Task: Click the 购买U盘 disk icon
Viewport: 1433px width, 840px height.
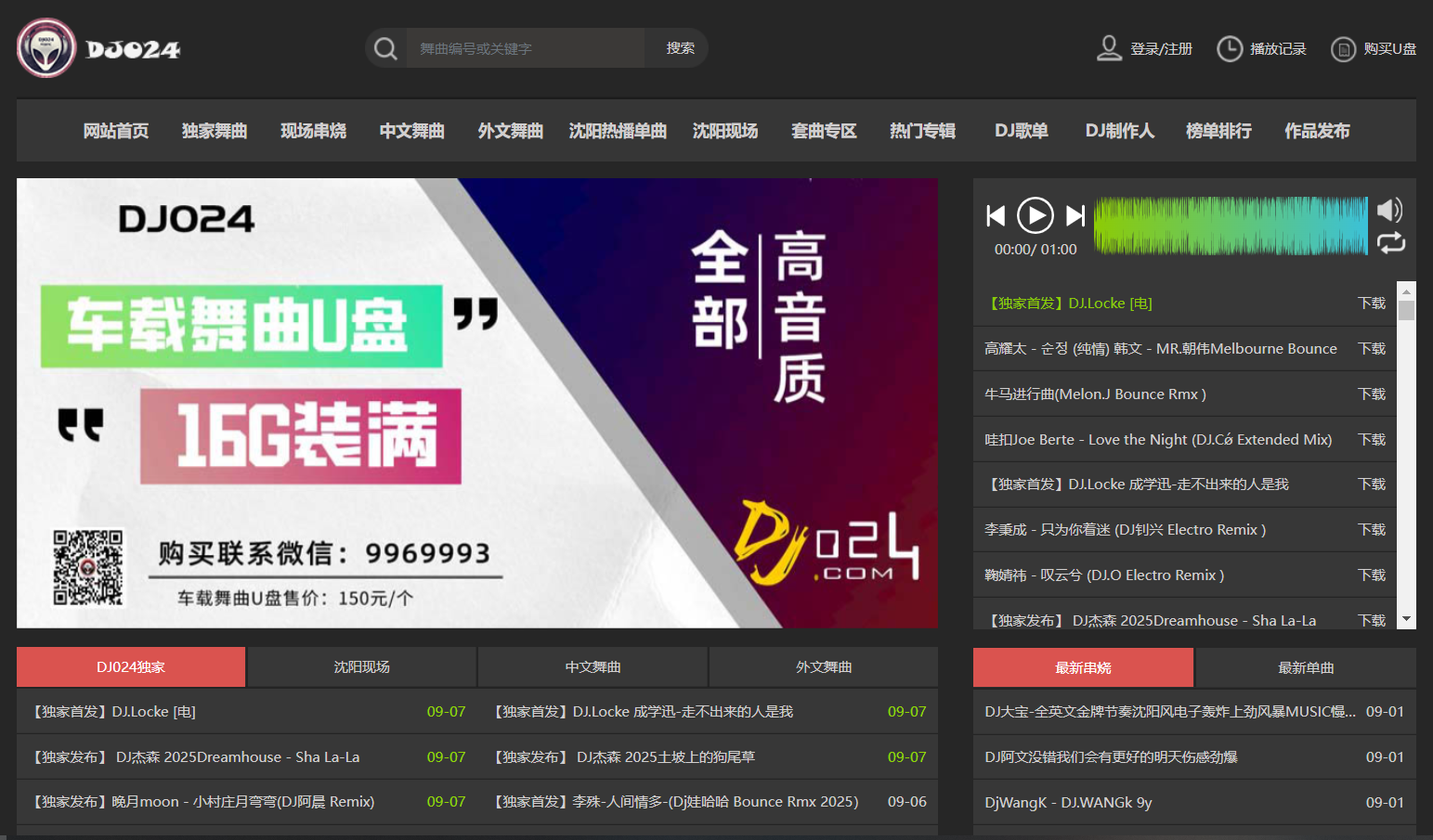Action: coord(1343,49)
